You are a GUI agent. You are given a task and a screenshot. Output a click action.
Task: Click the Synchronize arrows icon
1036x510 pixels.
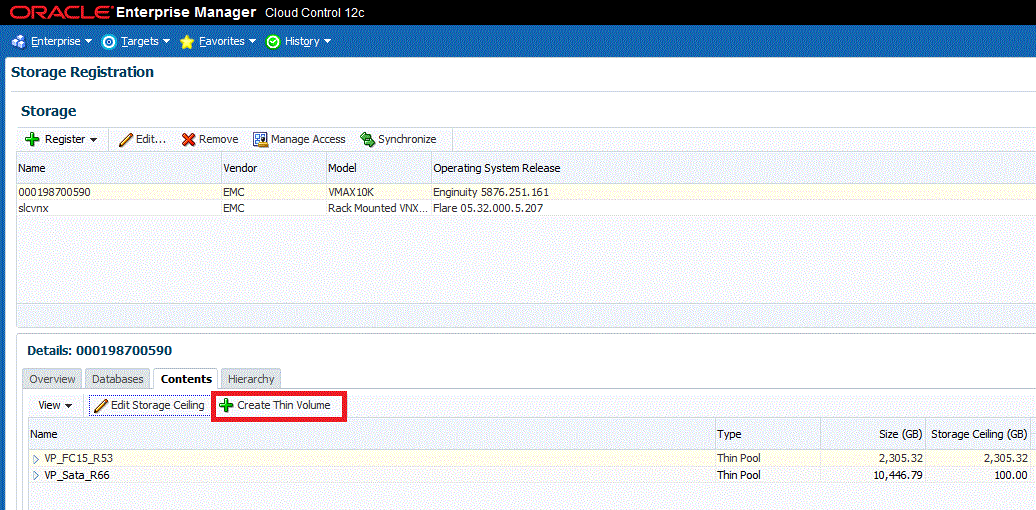[367, 139]
